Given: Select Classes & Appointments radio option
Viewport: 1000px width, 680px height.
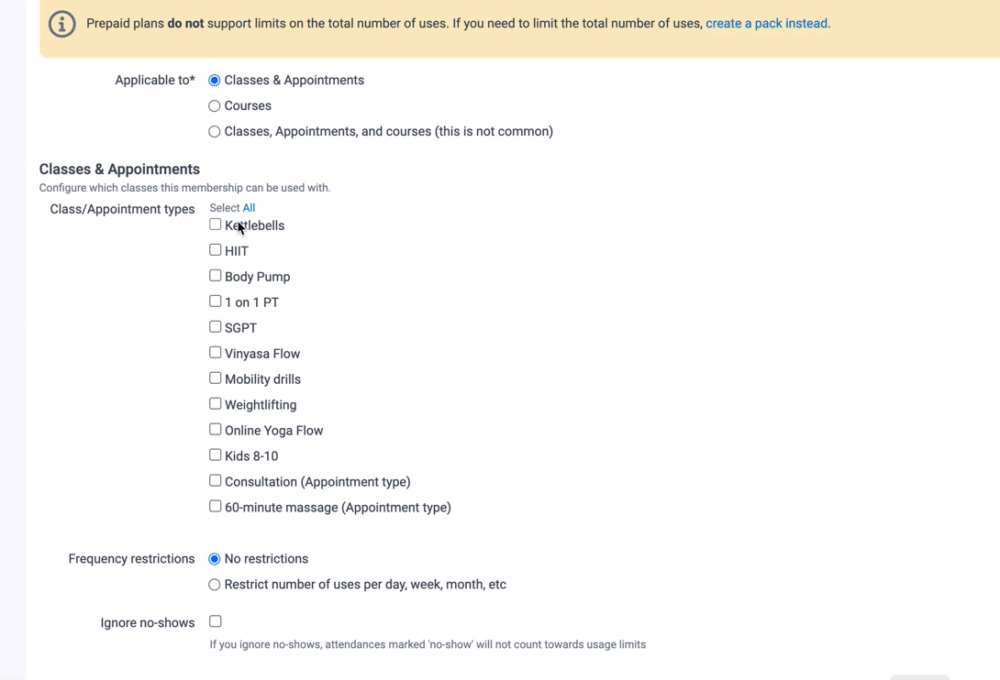Looking at the screenshot, I should [214, 80].
